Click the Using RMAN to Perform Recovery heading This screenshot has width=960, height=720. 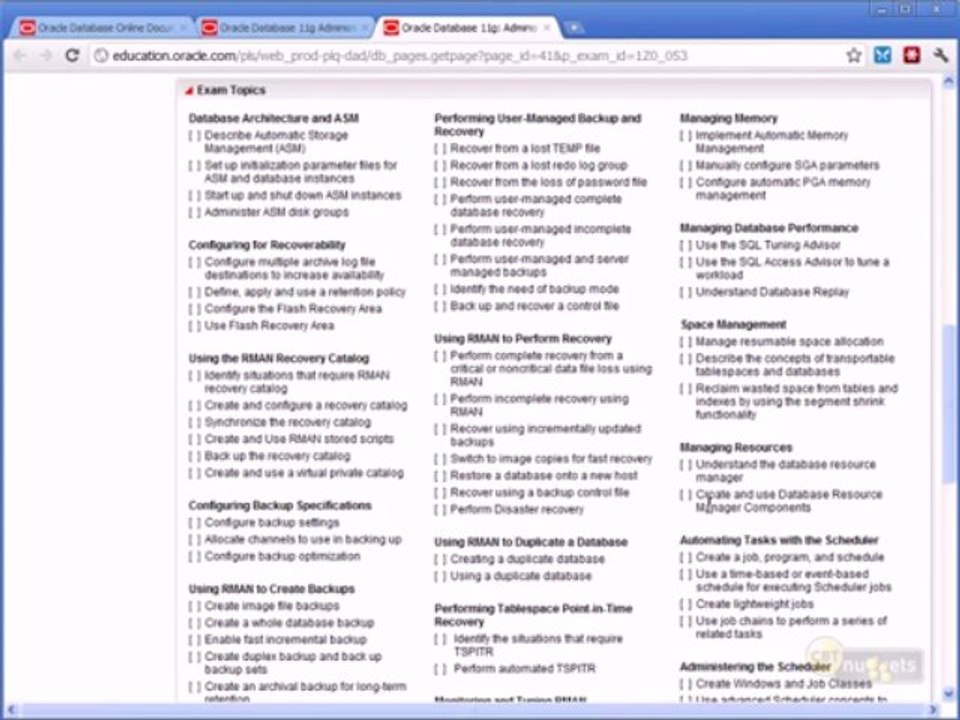pos(523,339)
